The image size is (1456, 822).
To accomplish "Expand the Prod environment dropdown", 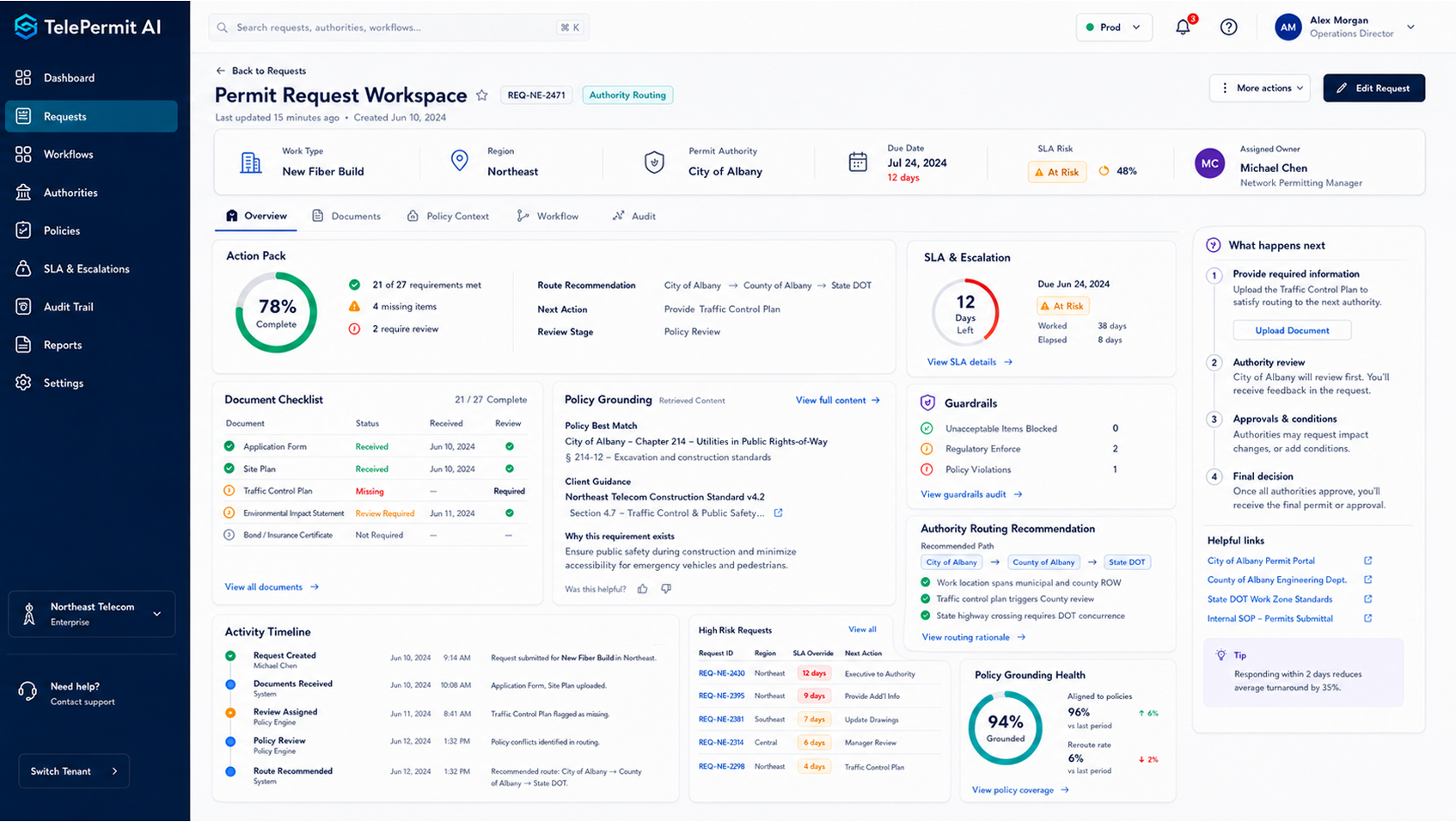I will pyautogui.click(x=1114, y=28).
